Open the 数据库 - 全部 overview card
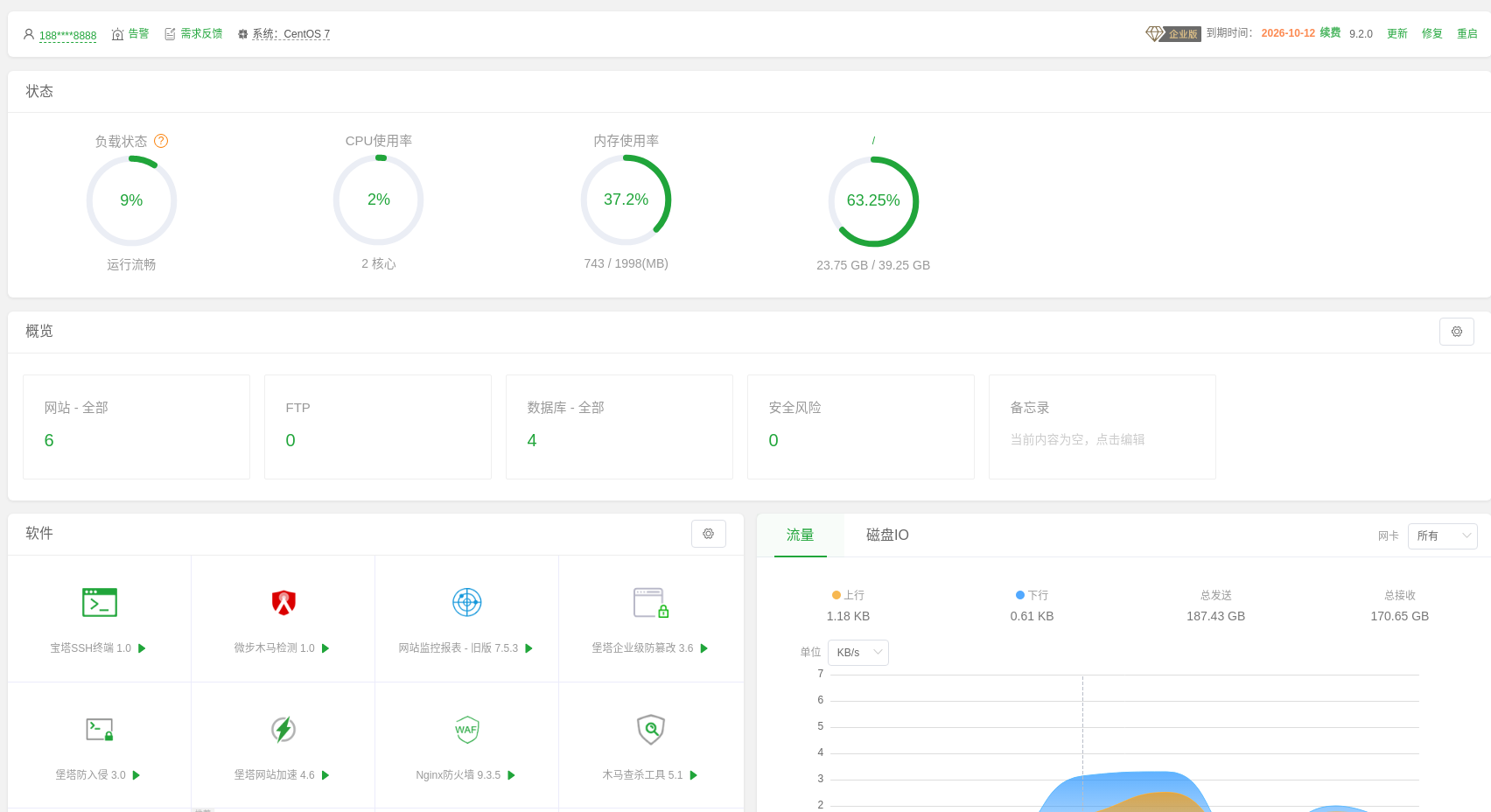The width and height of the screenshot is (1491, 812). (x=619, y=427)
